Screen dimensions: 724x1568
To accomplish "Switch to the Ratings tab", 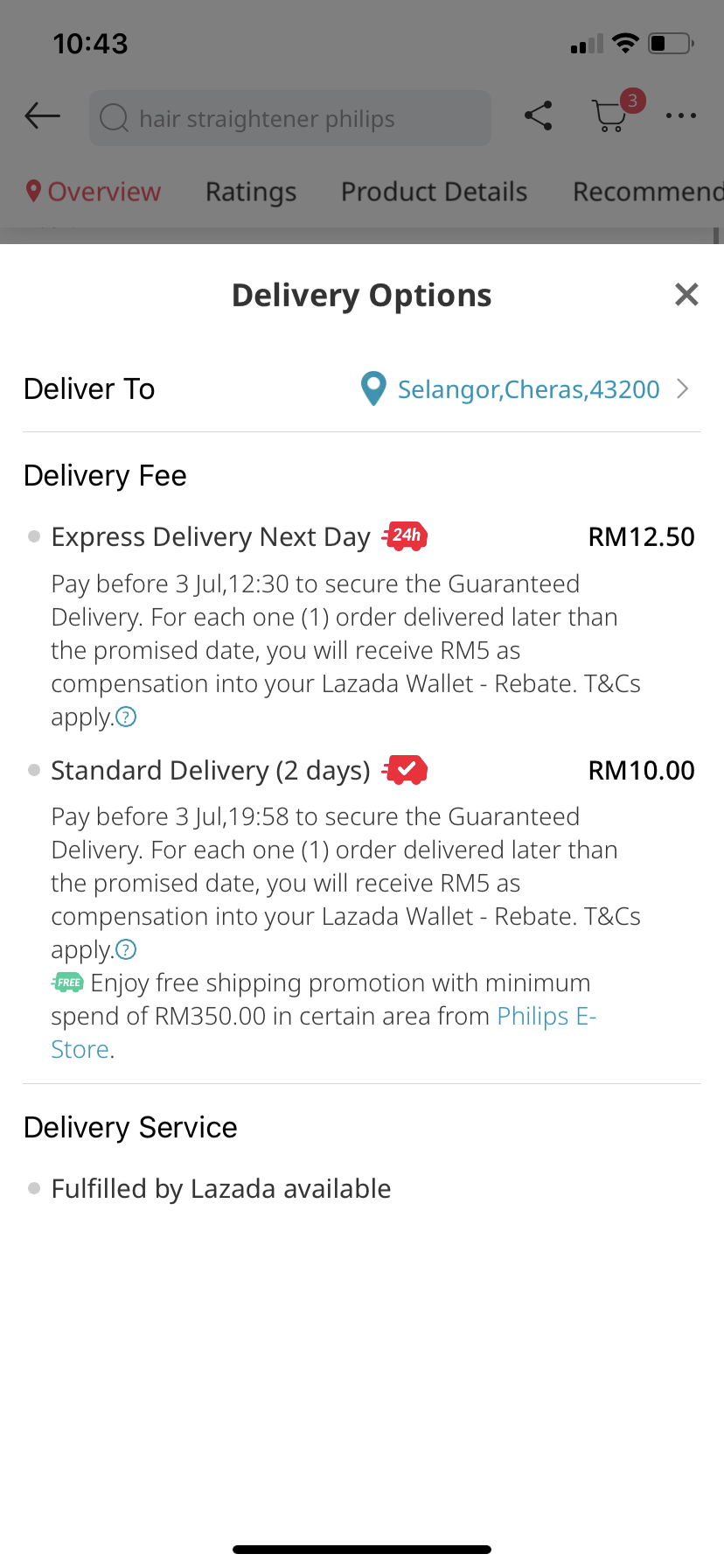I will [x=251, y=192].
